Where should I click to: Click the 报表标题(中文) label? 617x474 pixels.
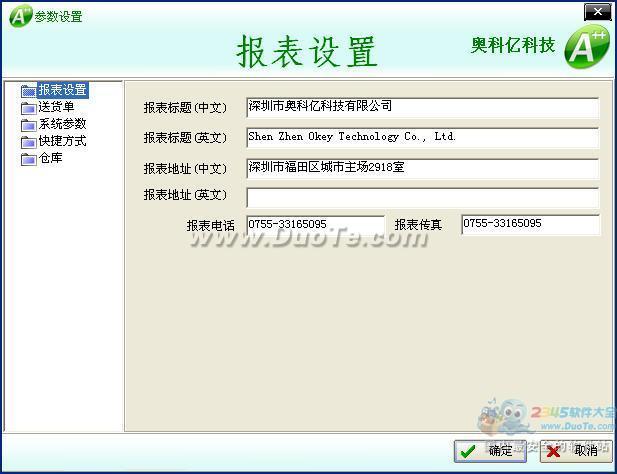pos(185,107)
